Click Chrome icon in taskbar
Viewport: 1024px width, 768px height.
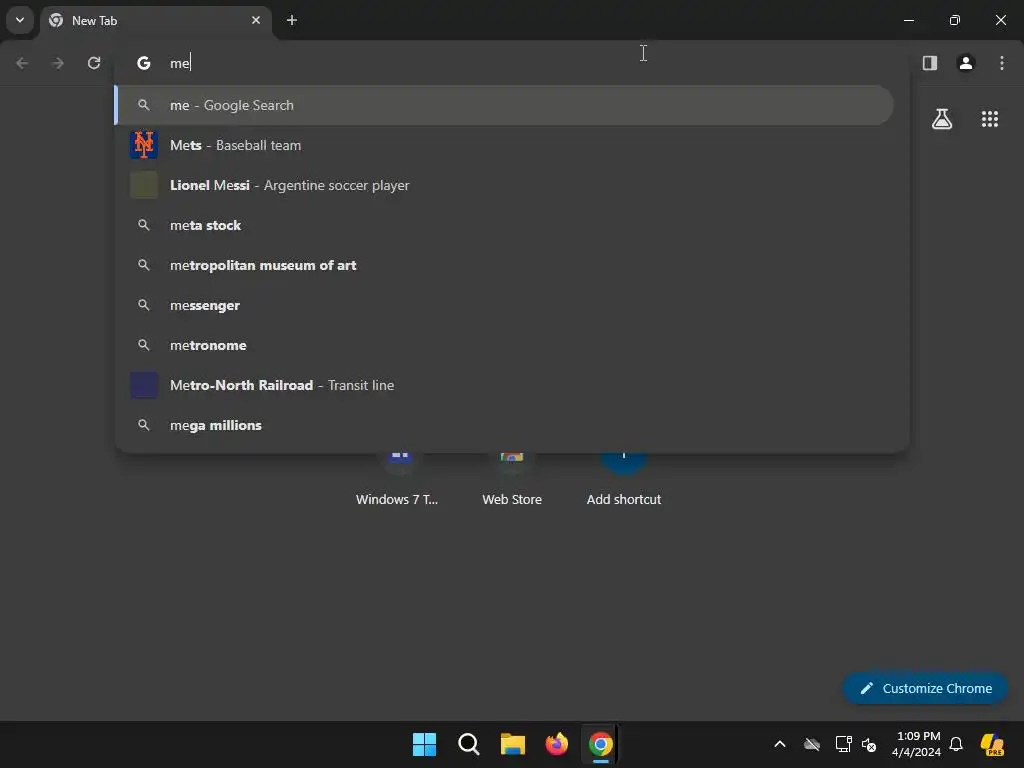pyautogui.click(x=601, y=744)
